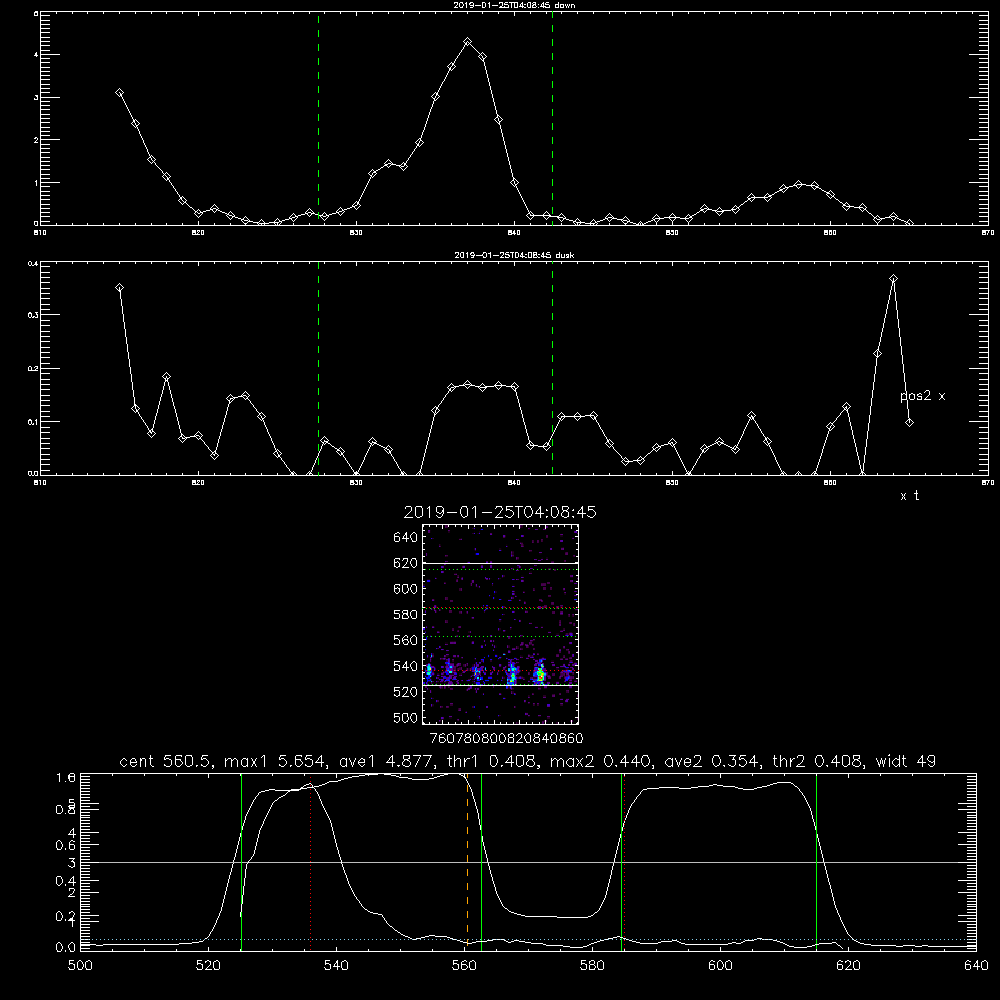Viewport: 1000px width, 1000px height.
Task: Click the '580' x-axis label of bottom plot
Action: 592,966
